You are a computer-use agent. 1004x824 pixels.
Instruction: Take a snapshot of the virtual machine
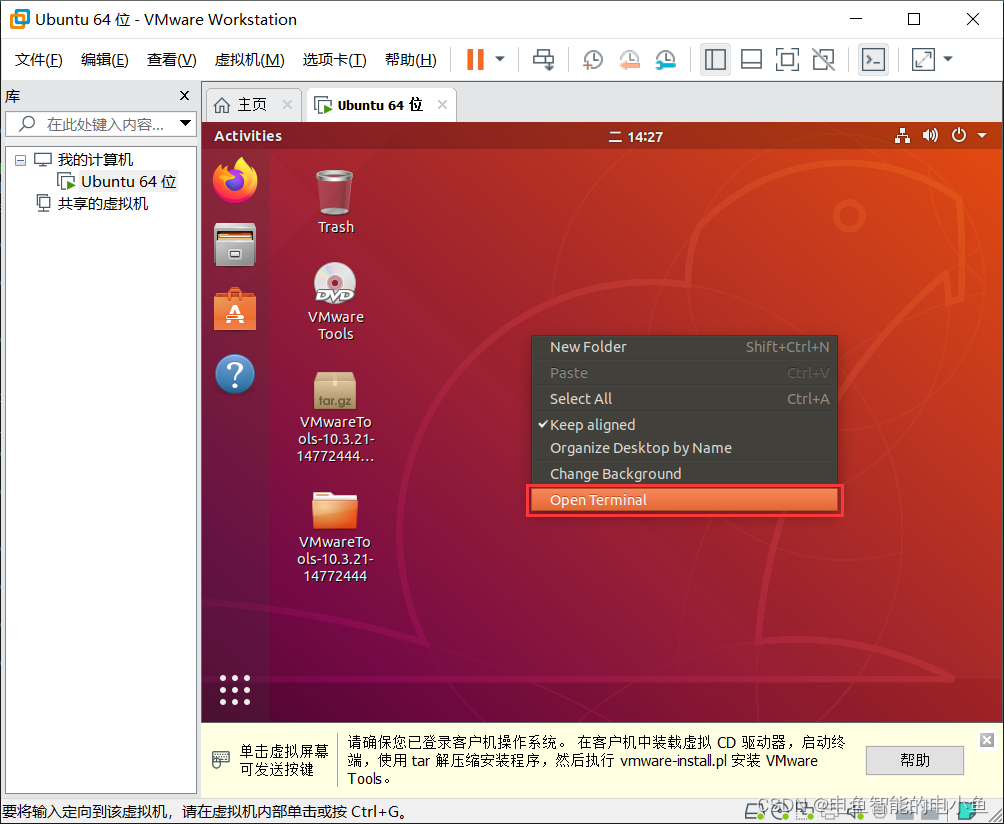[592, 60]
